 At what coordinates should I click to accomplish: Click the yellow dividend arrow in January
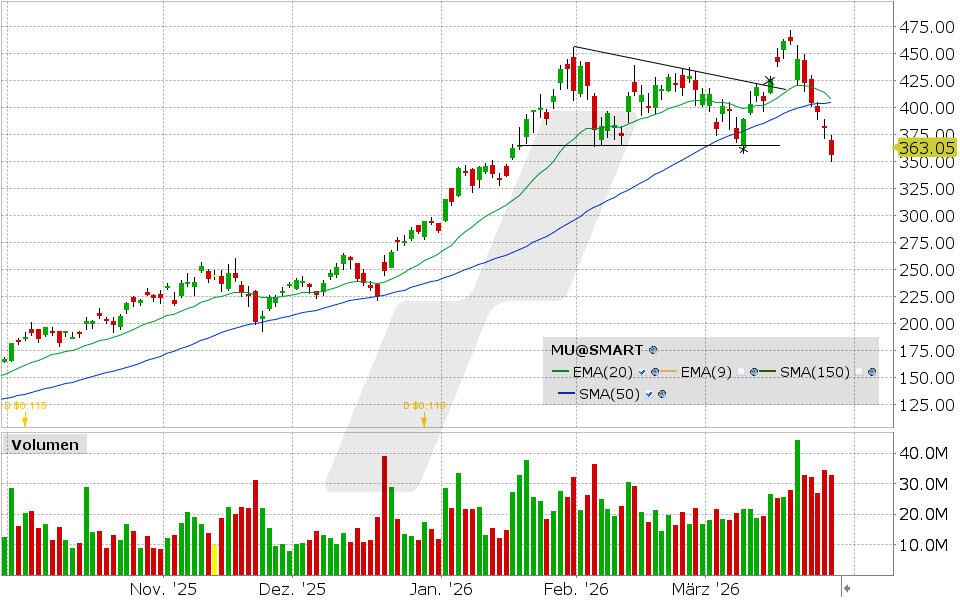424,419
